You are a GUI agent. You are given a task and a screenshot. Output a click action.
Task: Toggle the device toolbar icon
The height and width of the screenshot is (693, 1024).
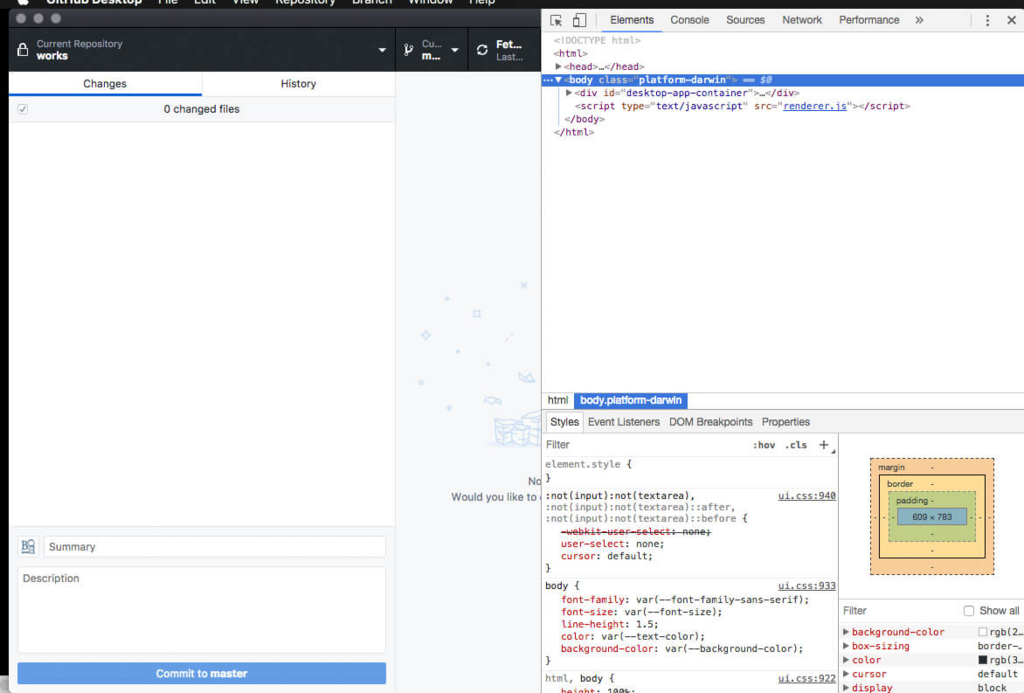[x=579, y=20]
